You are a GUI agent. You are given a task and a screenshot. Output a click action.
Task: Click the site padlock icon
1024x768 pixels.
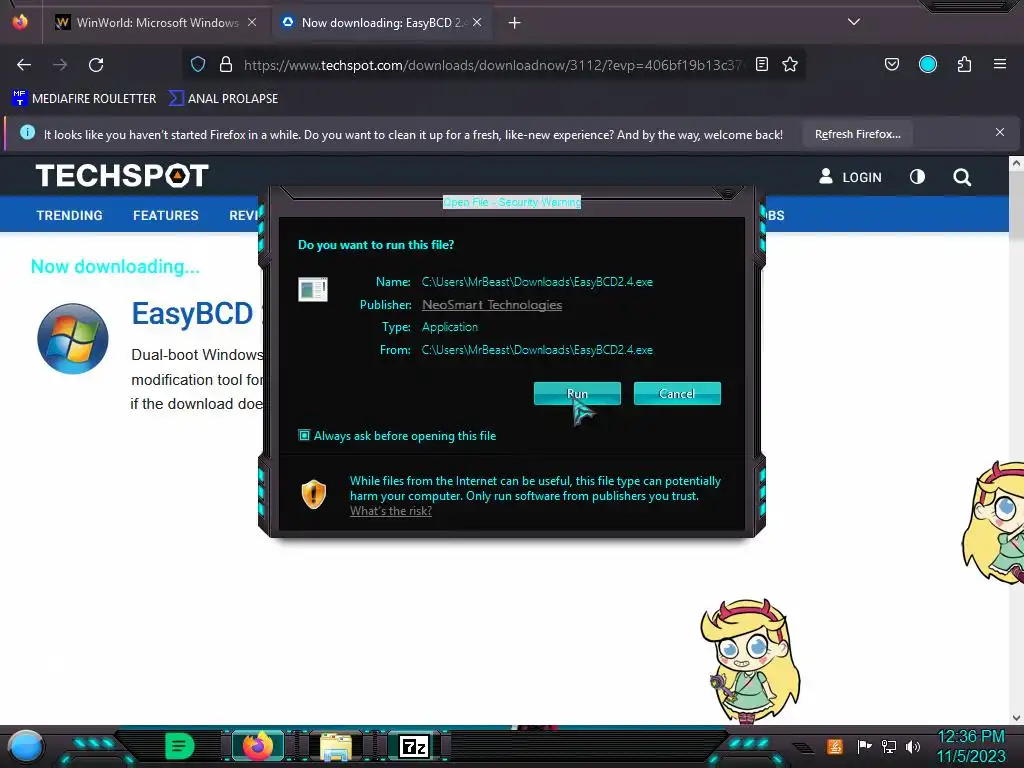pos(226,64)
